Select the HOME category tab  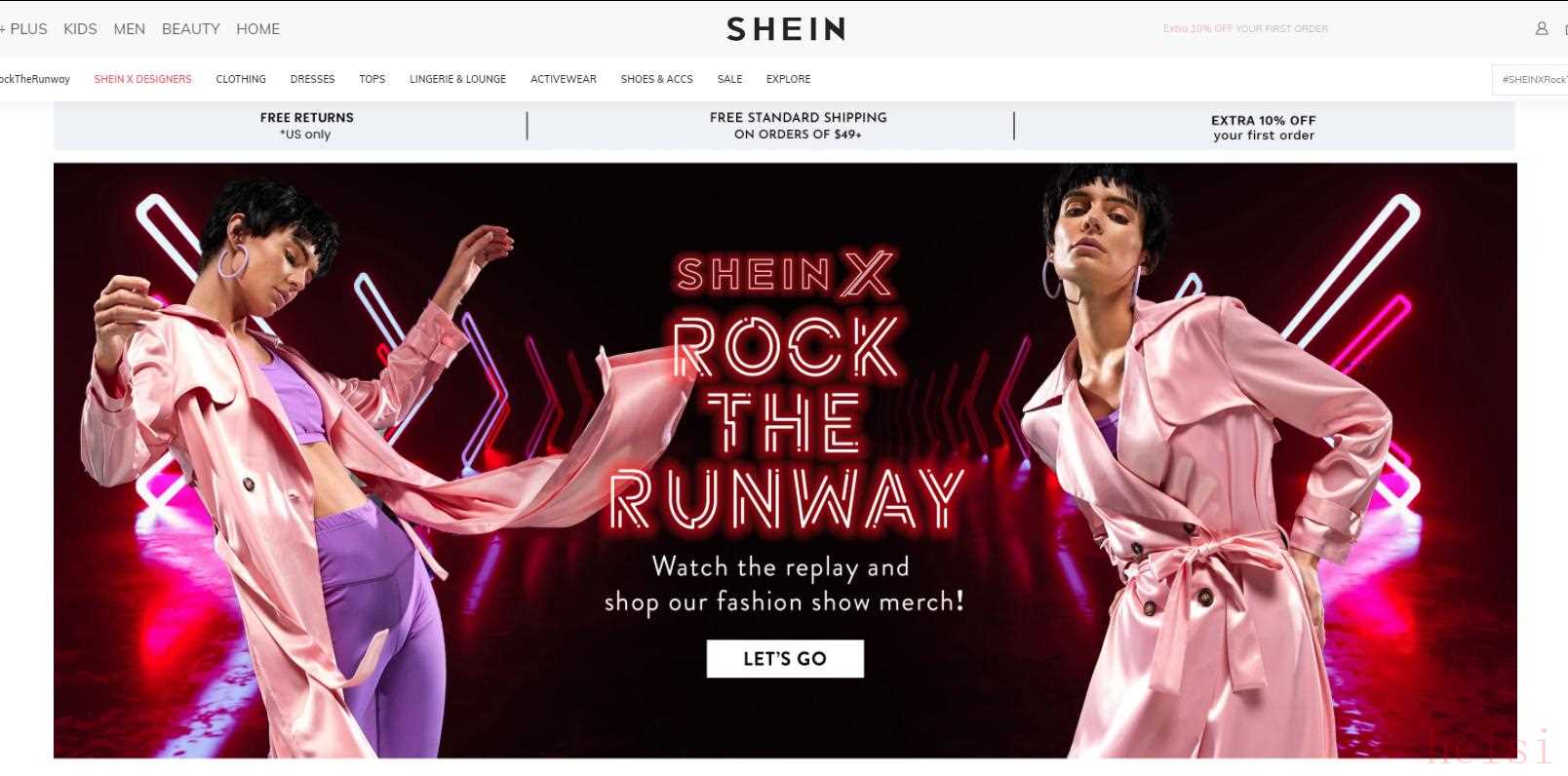tap(258, 29)
